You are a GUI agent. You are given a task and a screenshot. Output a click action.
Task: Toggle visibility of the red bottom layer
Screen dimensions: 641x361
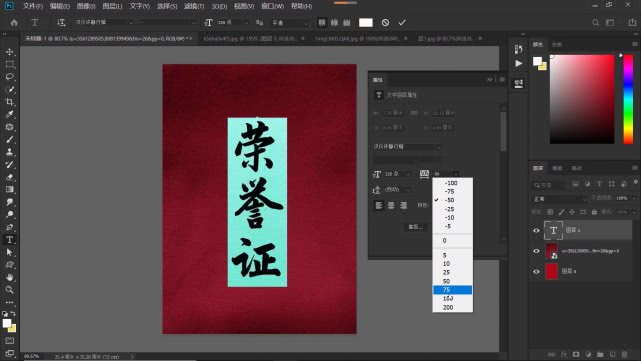click(x=536, y=271)
